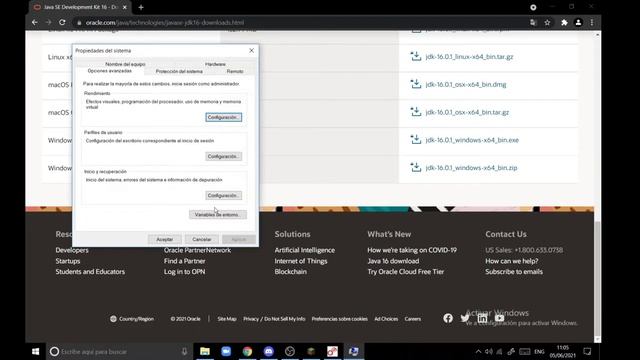This screenshot has height=360, width=640.
Task: Open the Log in to OPN link
Action: pyautogui.click(x=184, y=271)
